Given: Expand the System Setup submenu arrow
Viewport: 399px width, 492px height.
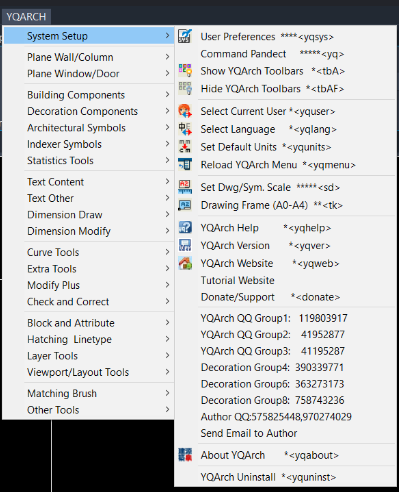Looking at the screenshot, I should [x=167, y=35].
